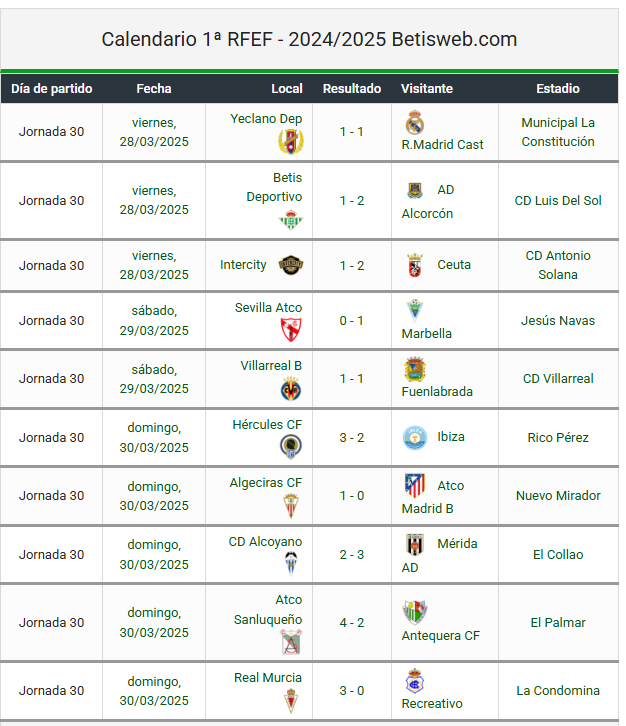Click the Ceuta club crest
The image size is (626, 726).
pos(414,265)
